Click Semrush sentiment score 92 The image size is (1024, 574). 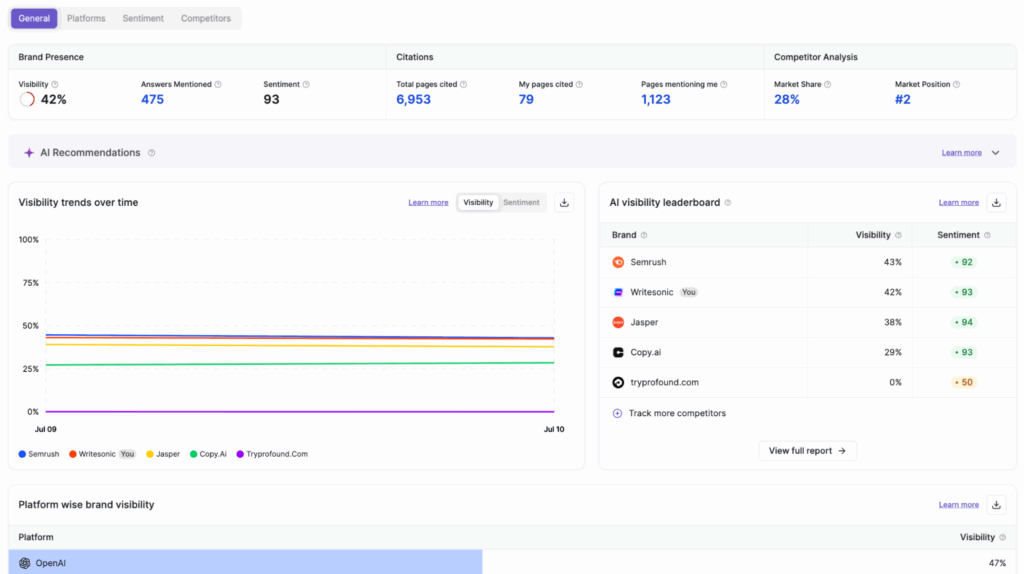[x=963, y=262]
